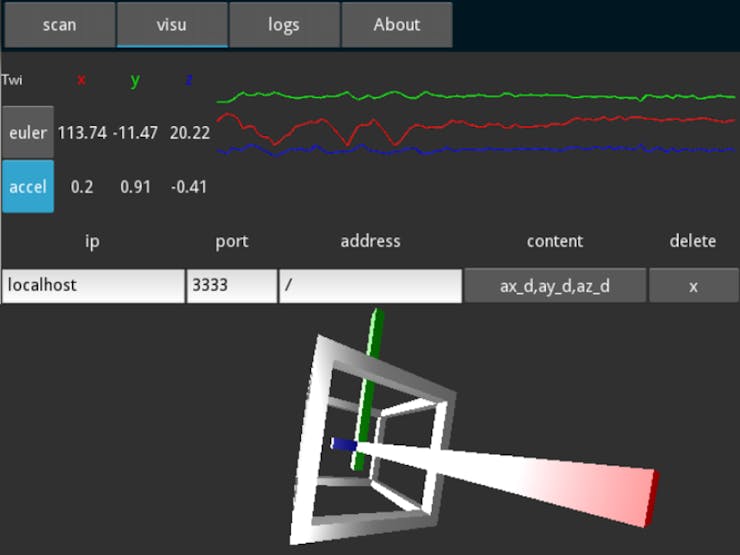Viewport: 740px width, 555px height.
Task: Click the accel y value 0.91
Action: coord(135,187)
